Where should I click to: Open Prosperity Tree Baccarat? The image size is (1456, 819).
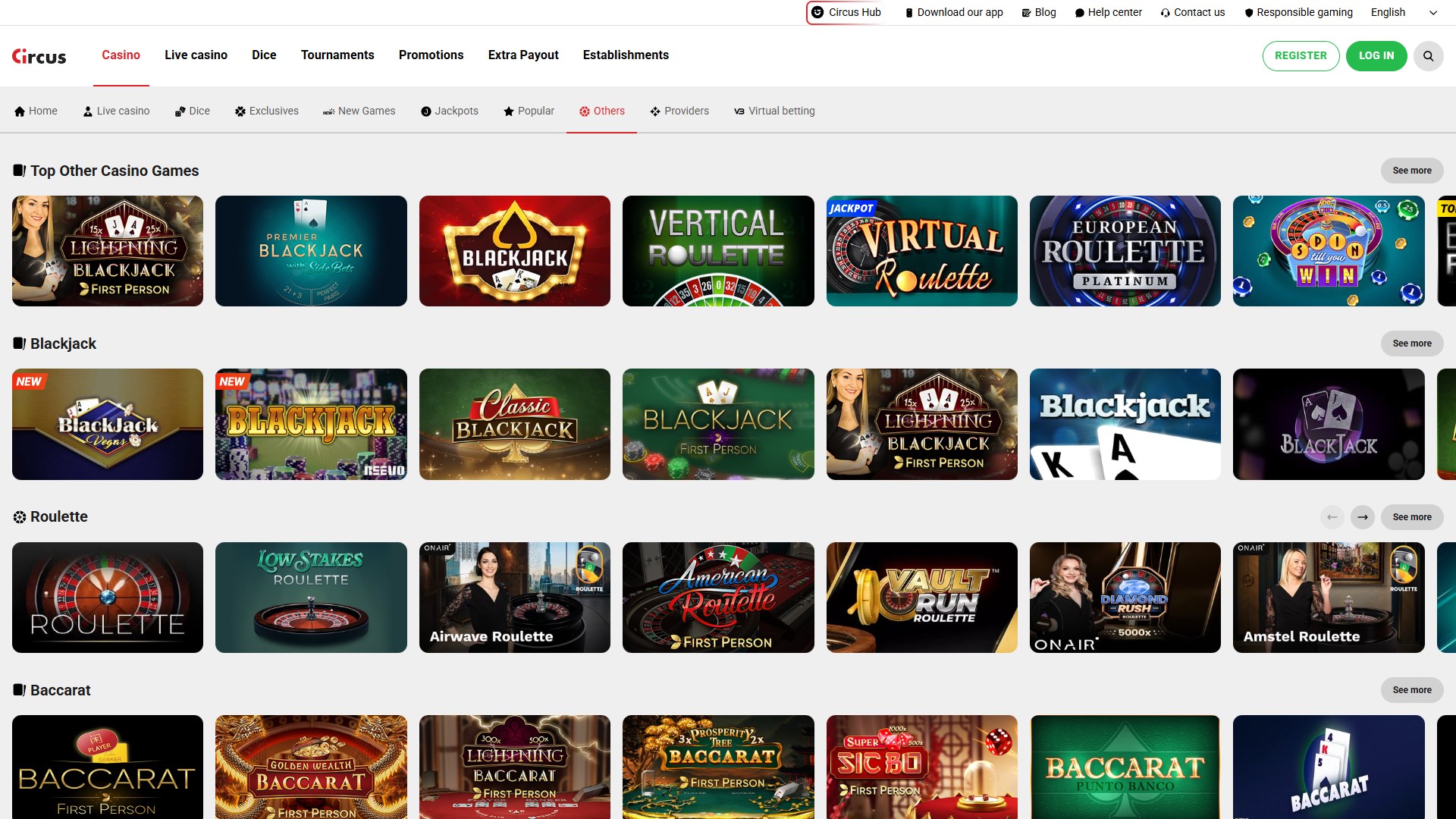[718, 767]
